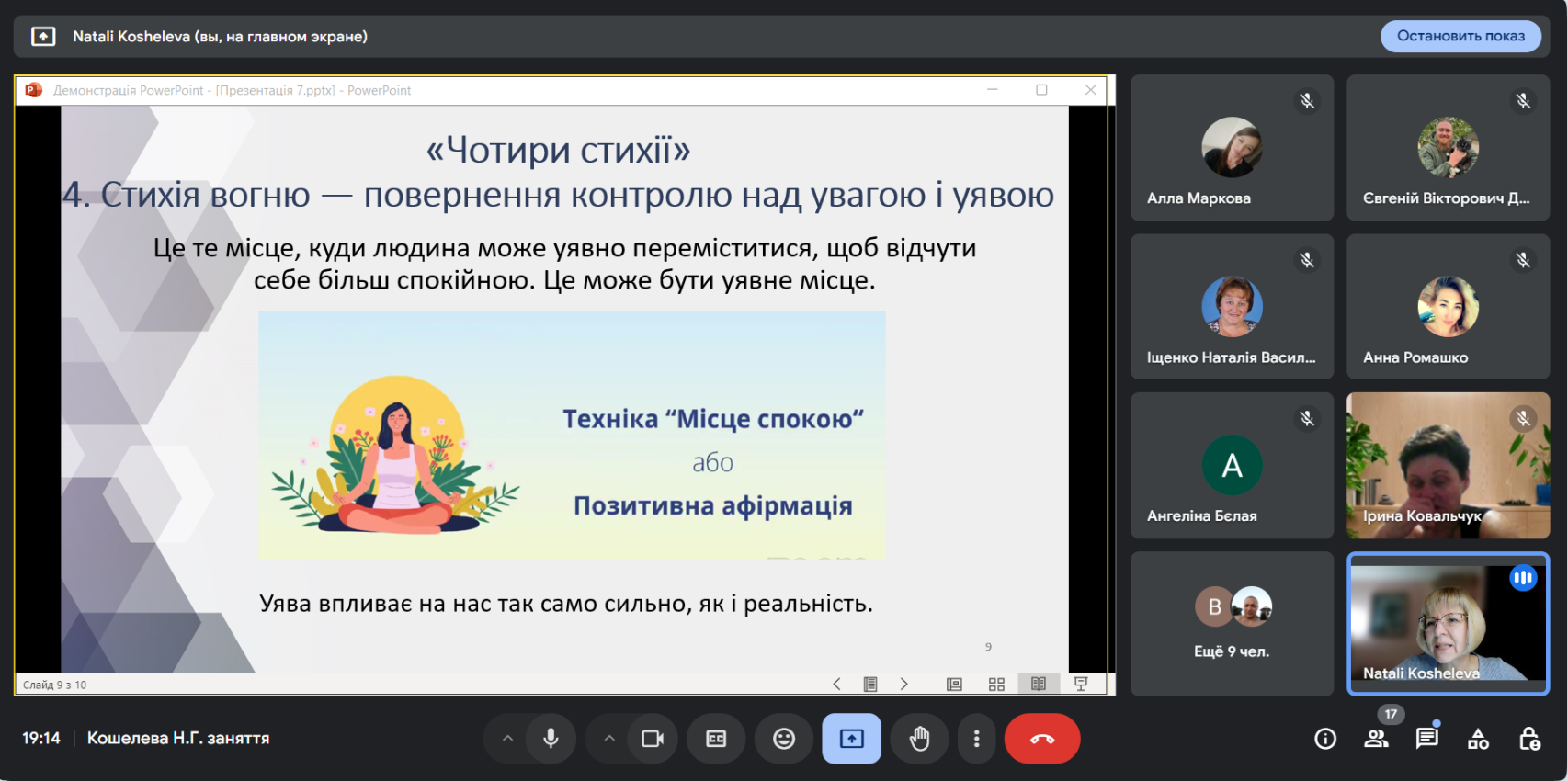Turn on closed captions
Image resolution: width=1568 pixels, height=781 pixels.
716,739
